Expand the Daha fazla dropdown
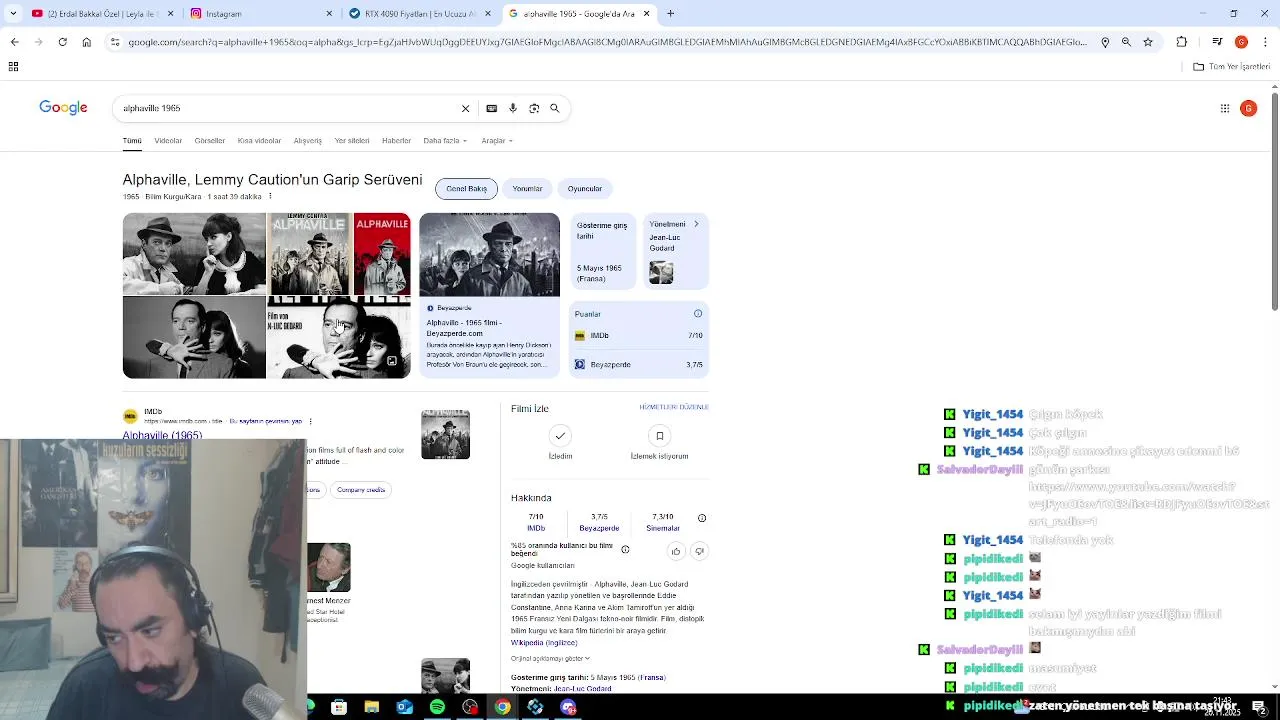The image size is (1280, 720). pyautogui.click(x=445, y=141)
